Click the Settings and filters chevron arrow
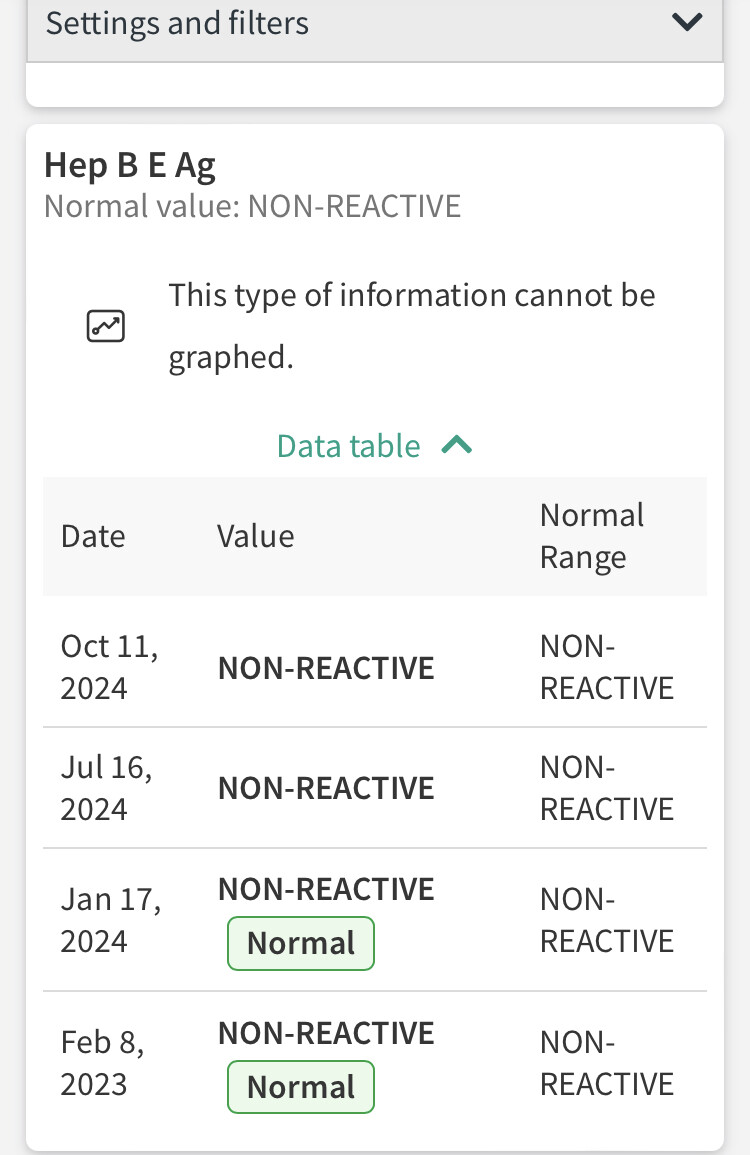The height and width of the screenshot is (1155, 750). 687,22
